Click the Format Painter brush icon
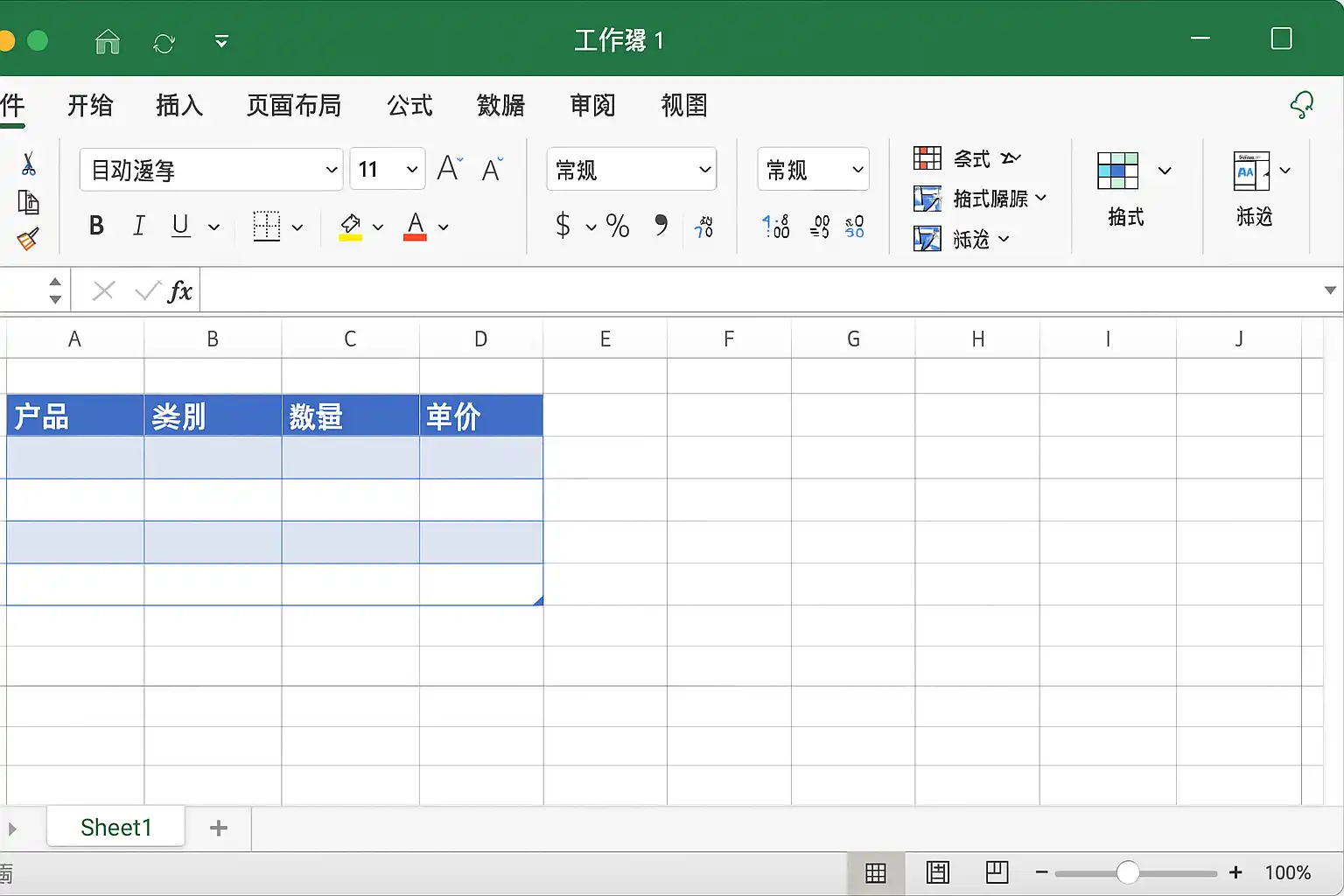The width and height of the screenshot is (1344, 896). pyautogui.click(x=28, y=240)
